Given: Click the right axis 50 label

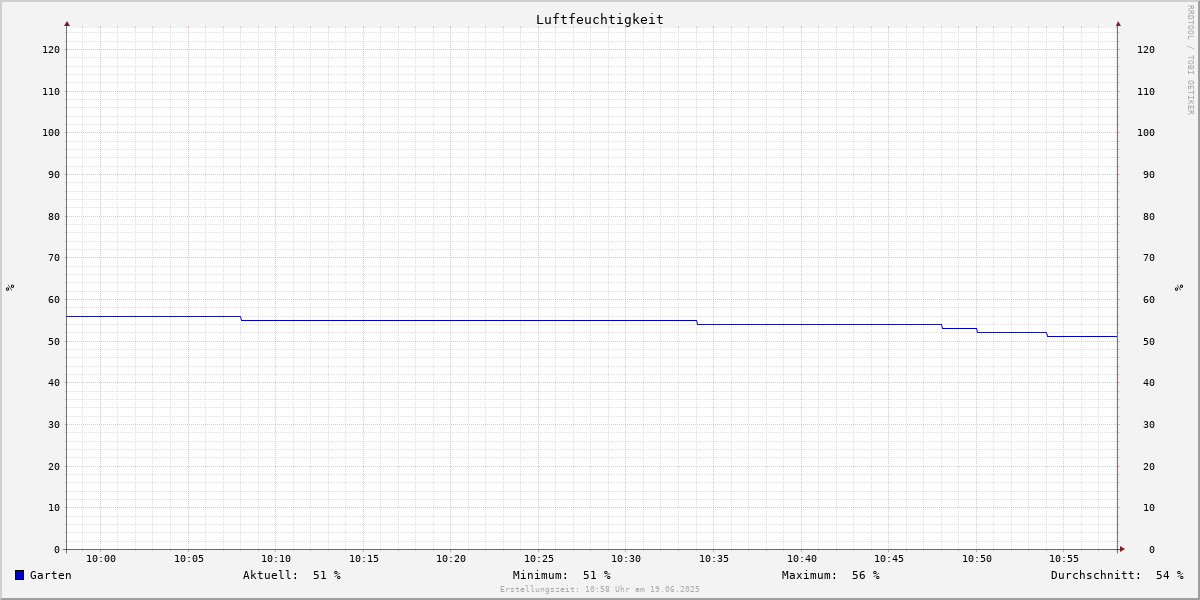Looking at the screenshot, I should pos(1149,341).
